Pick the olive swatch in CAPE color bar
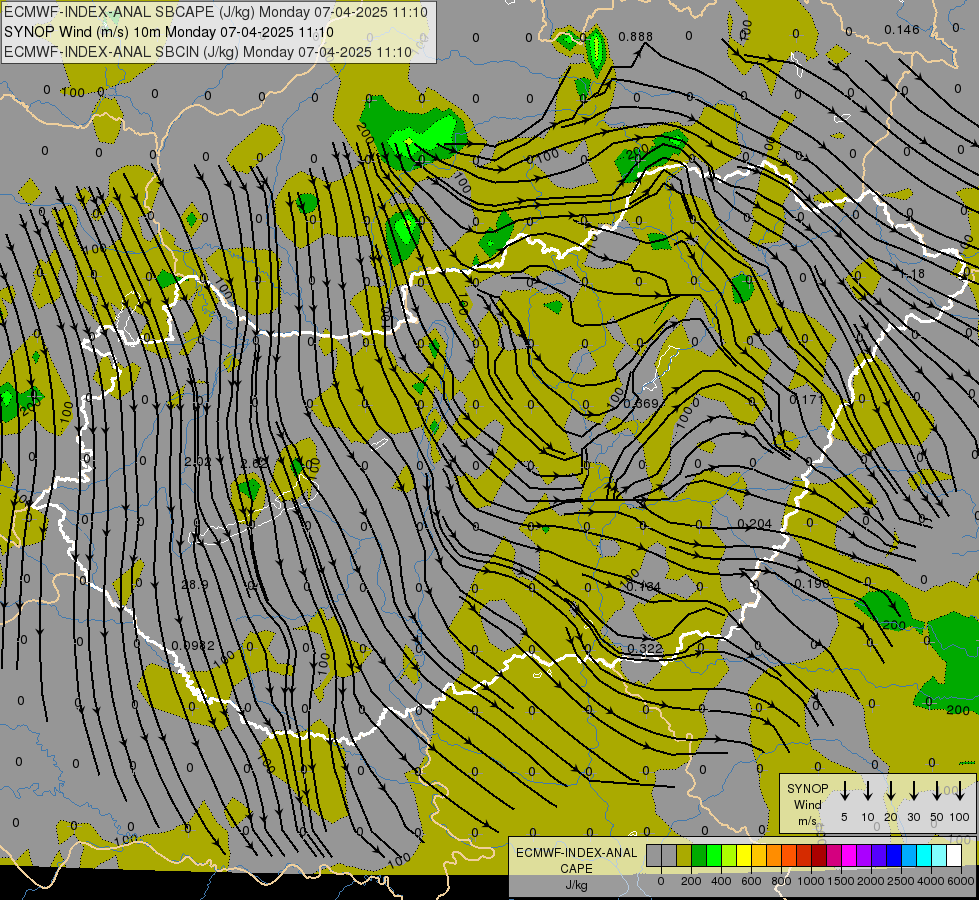The height and width of the screenshot is (900, 979). click(x=684, y=855)
